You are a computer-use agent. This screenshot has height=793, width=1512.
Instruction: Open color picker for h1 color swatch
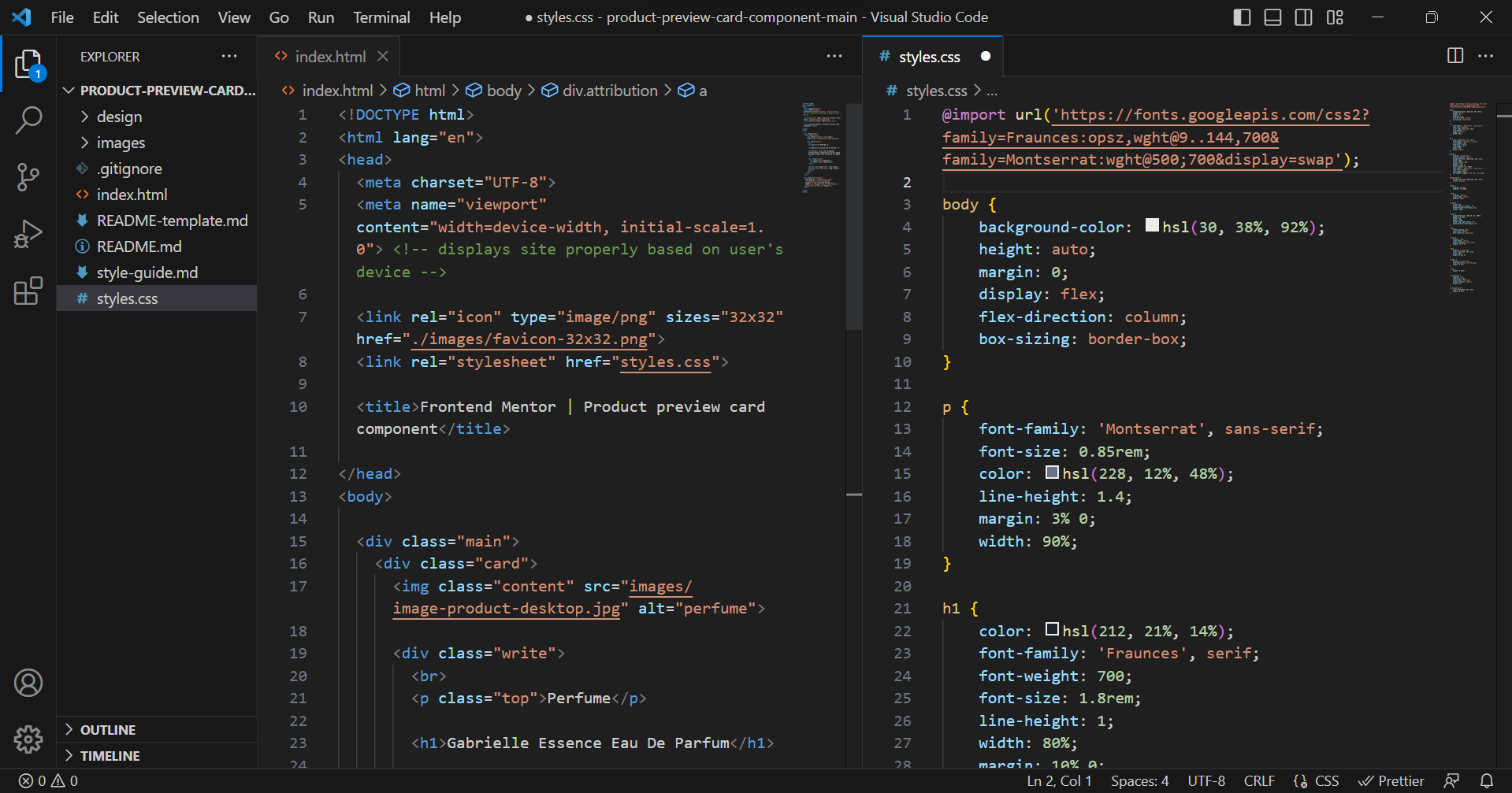pyautogui.click(x=1052, y=629)
